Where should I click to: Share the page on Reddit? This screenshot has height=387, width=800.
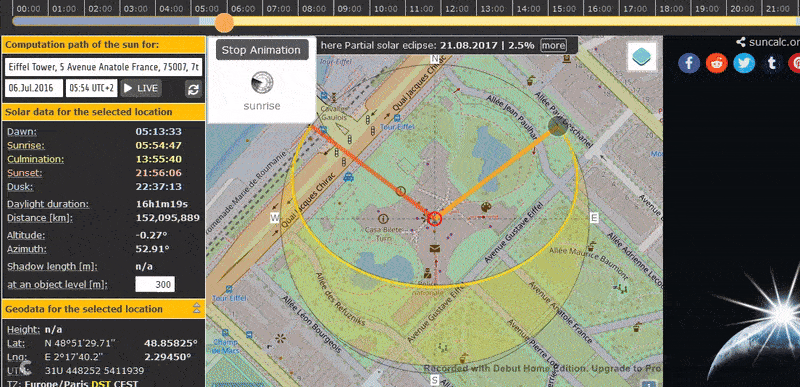point(716,63)
